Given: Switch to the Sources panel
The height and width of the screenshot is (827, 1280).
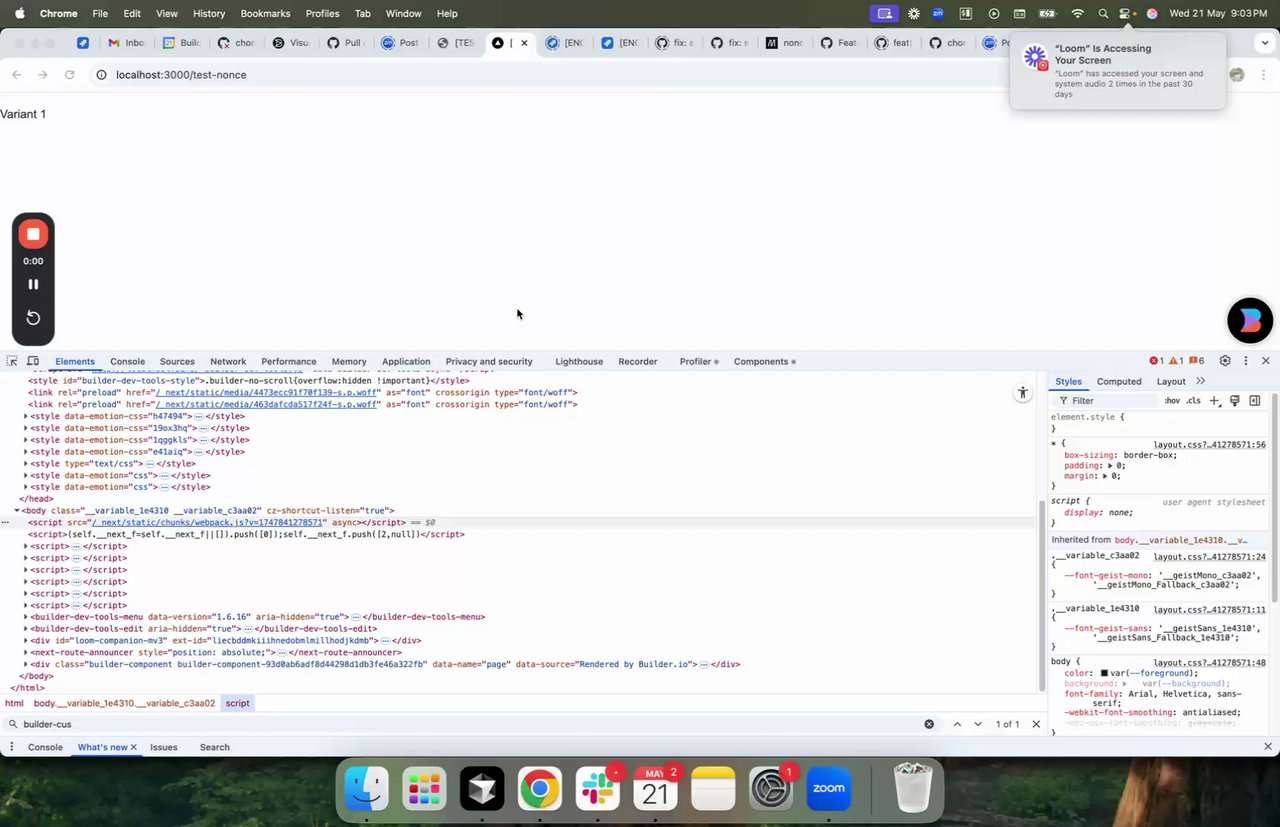Looking at the screenshot, I should pos(177,361).
